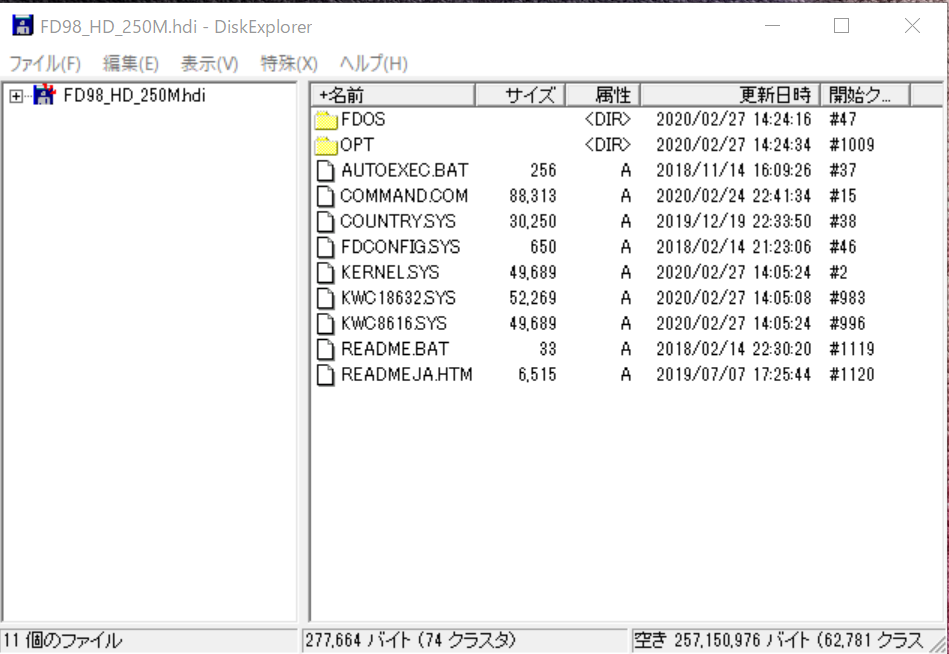
Task: Click the FDOS date 2020/02/27 14:24:16
Action: coord(734,119)
